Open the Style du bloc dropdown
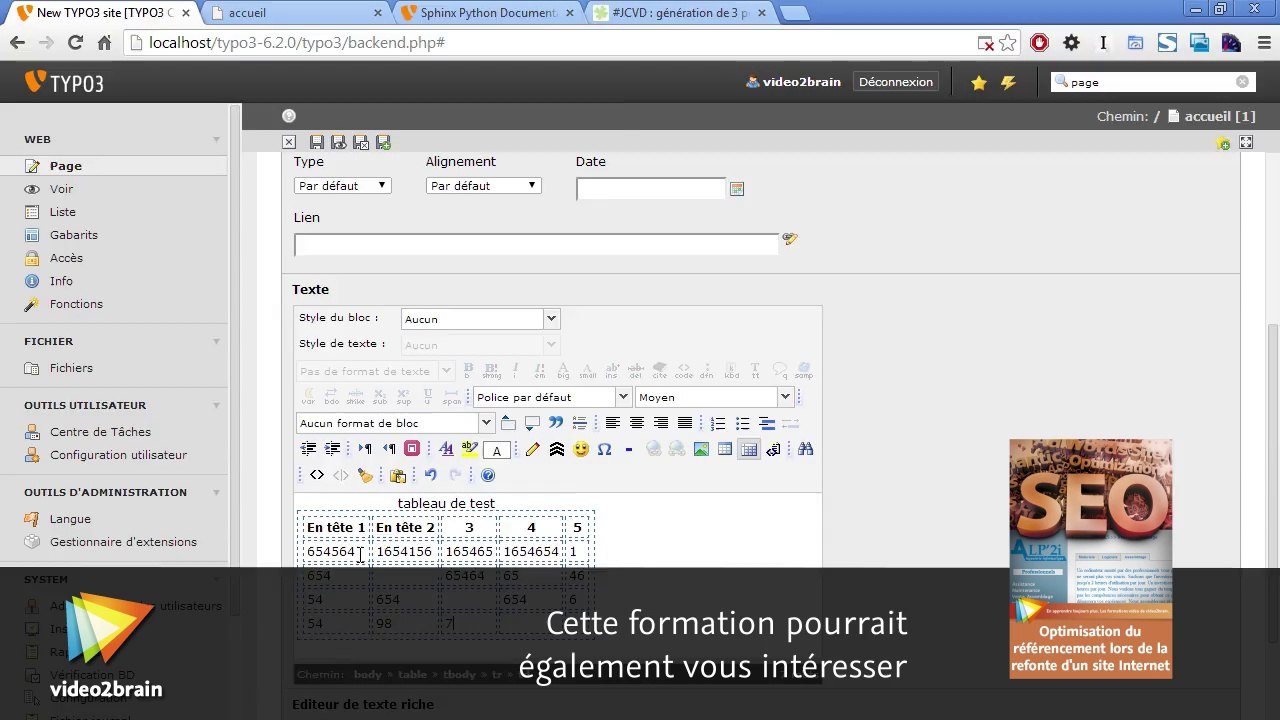1280x720 pixels. (480, 319)
